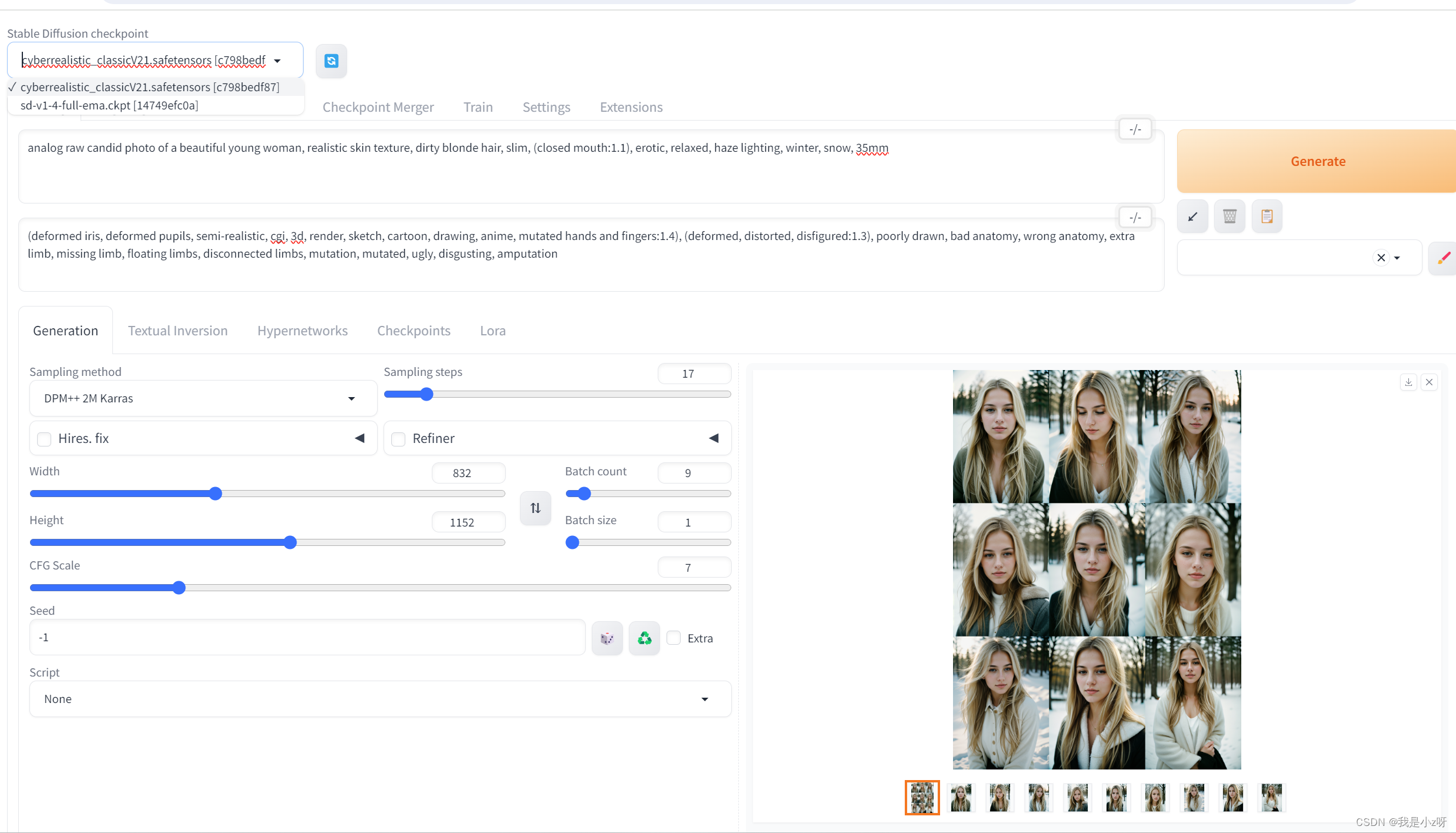Click the swap width/height icon
1456x833 pixels.
tap(534, 508)
